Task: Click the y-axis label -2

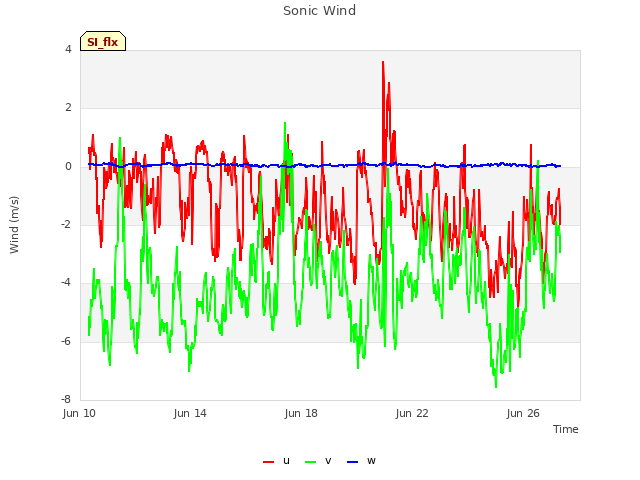Action: [x=67, y=224]
